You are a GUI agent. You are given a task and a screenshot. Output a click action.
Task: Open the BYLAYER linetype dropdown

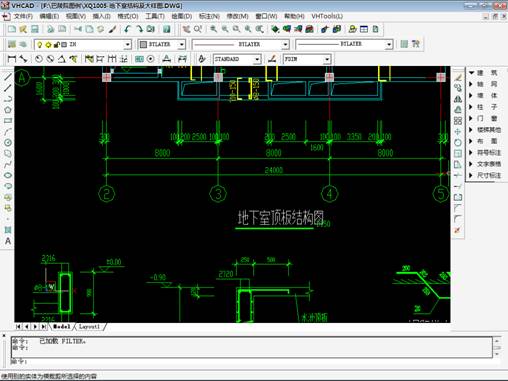click(x=240, y=44)
